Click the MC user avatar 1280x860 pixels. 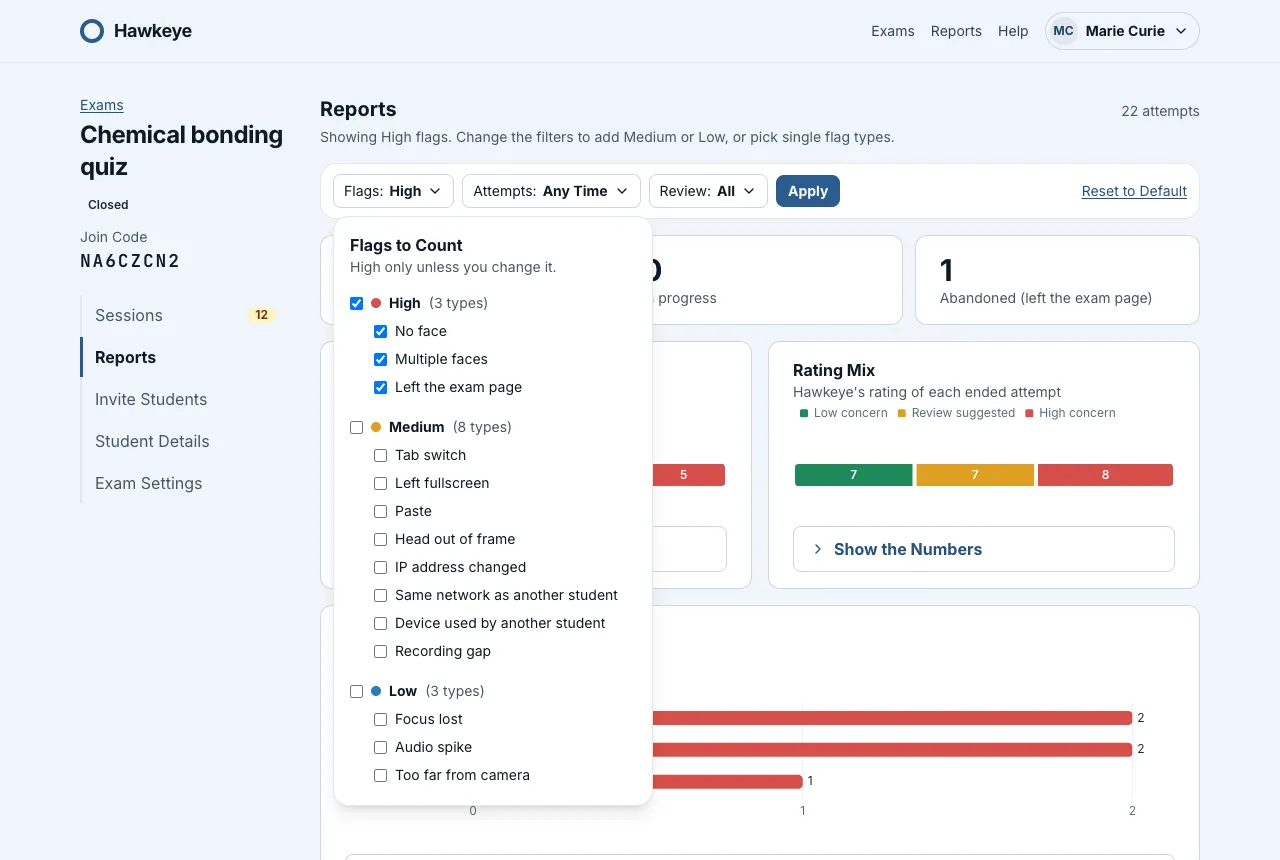click(1064, 31)
